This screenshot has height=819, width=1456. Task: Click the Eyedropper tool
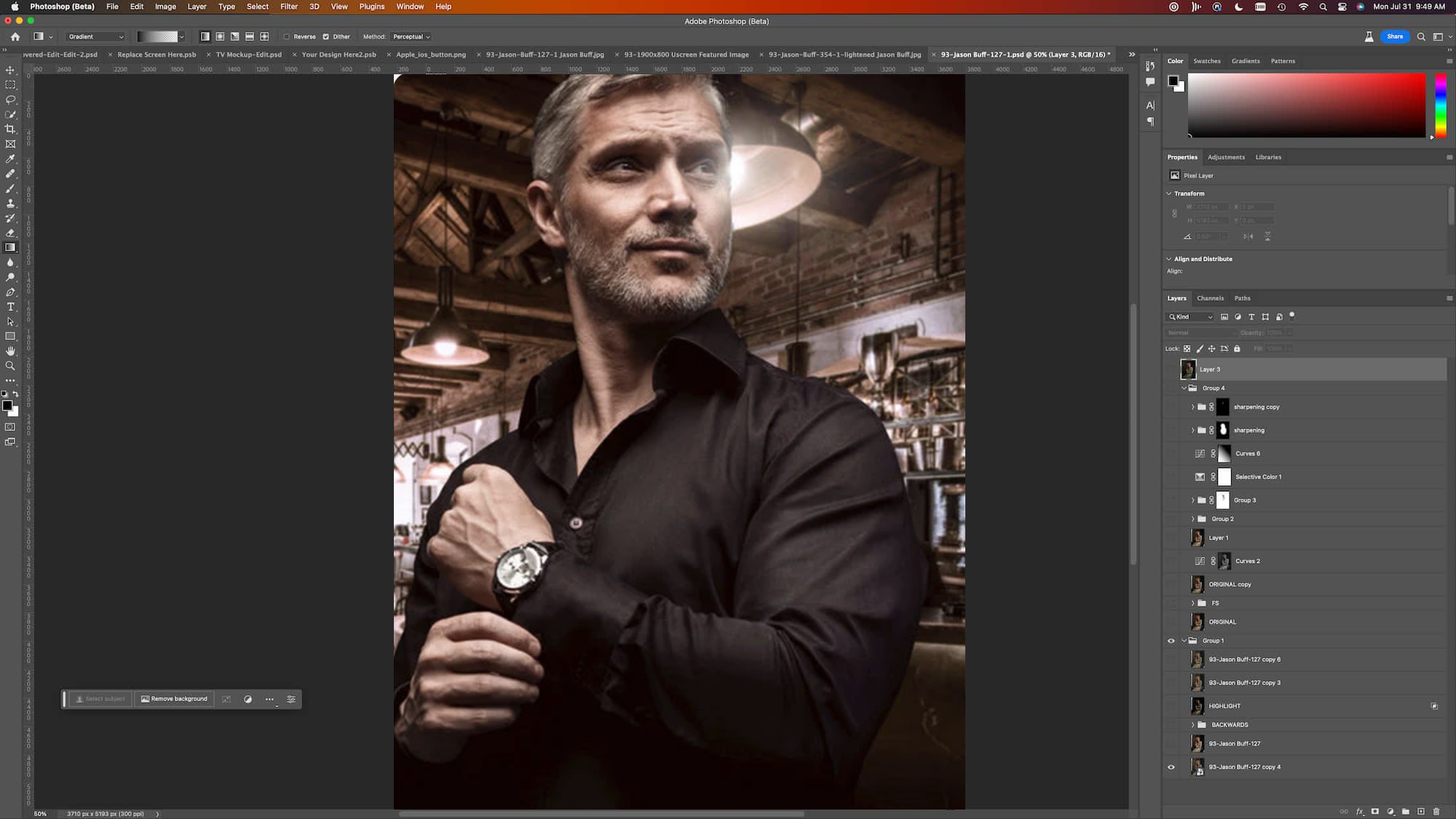(10, 159)
